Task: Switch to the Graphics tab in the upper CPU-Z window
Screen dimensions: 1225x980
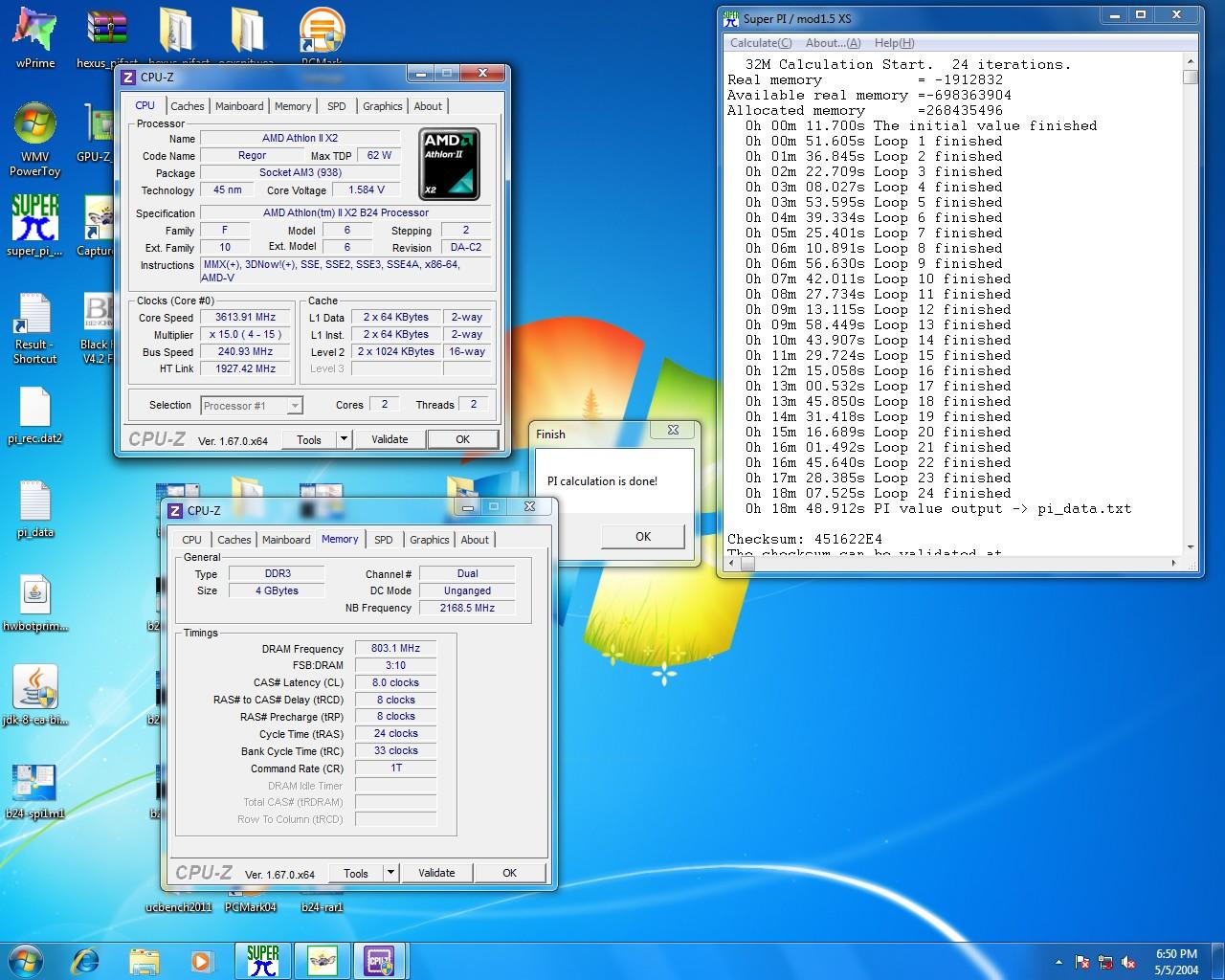Action: coord(383,106)
